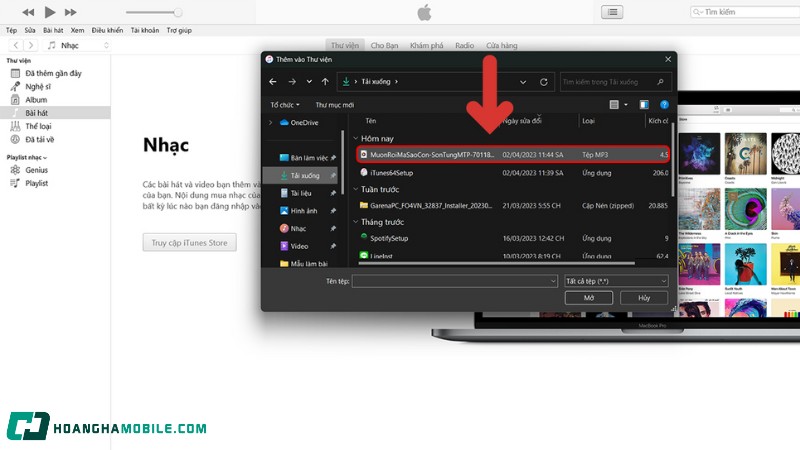Open the view options dropdown arrow

626,105
